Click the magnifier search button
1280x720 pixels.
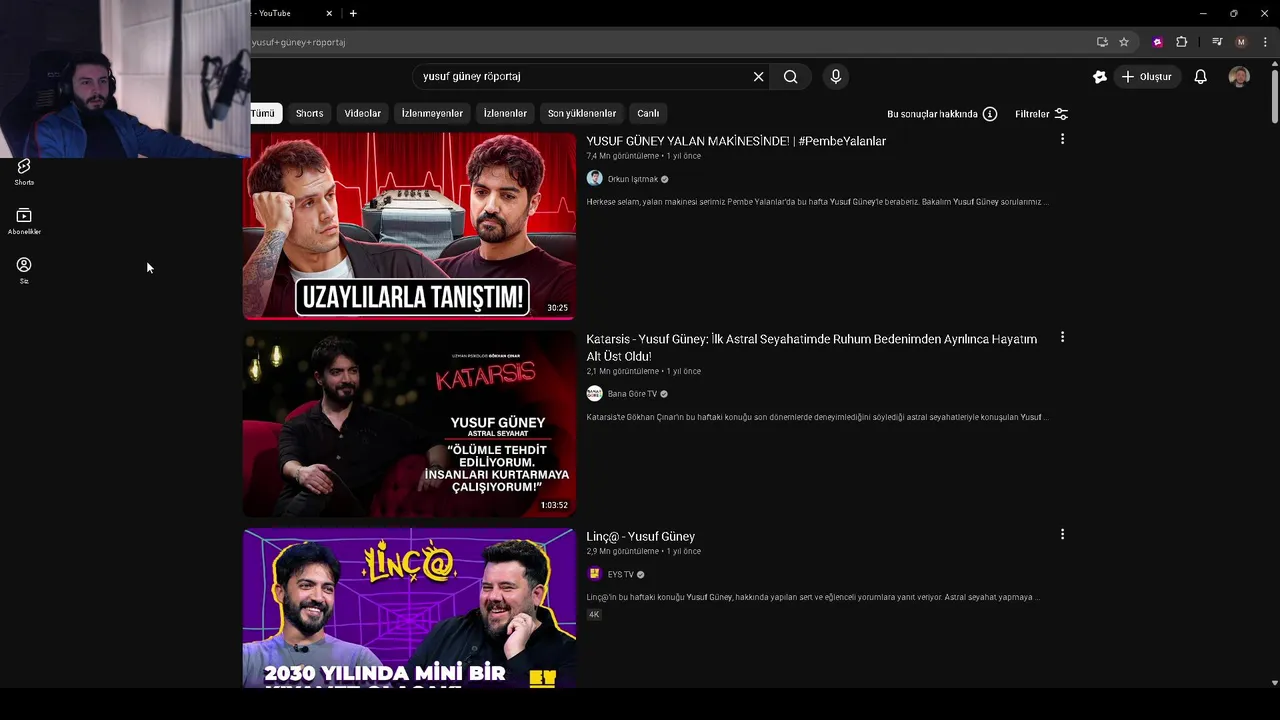click(x=790, y=76)
